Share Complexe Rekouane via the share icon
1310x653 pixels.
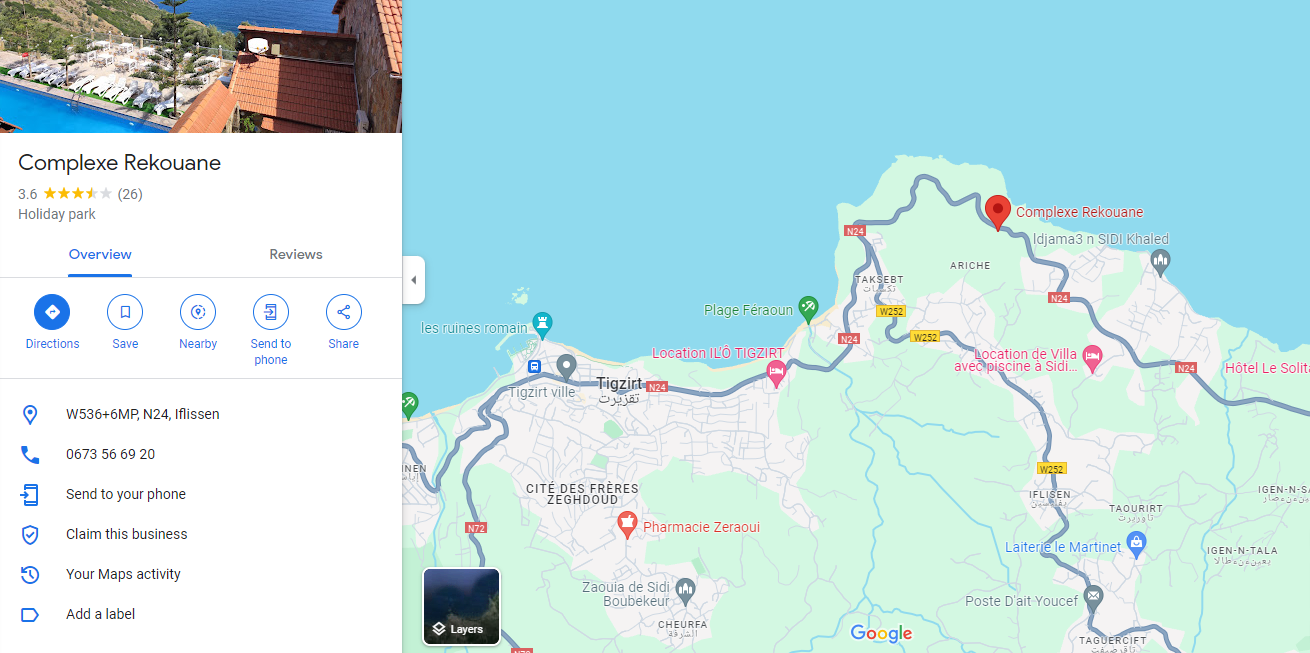(344, 312)
